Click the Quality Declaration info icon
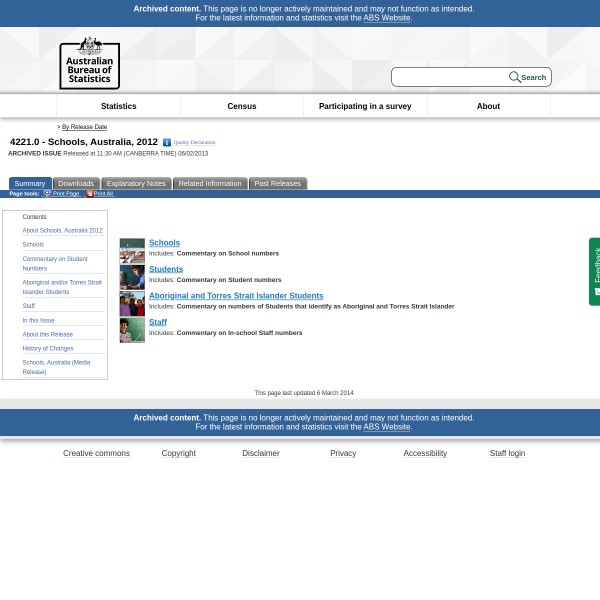Viewport: 600px width, 600px height. coord(167,143)
